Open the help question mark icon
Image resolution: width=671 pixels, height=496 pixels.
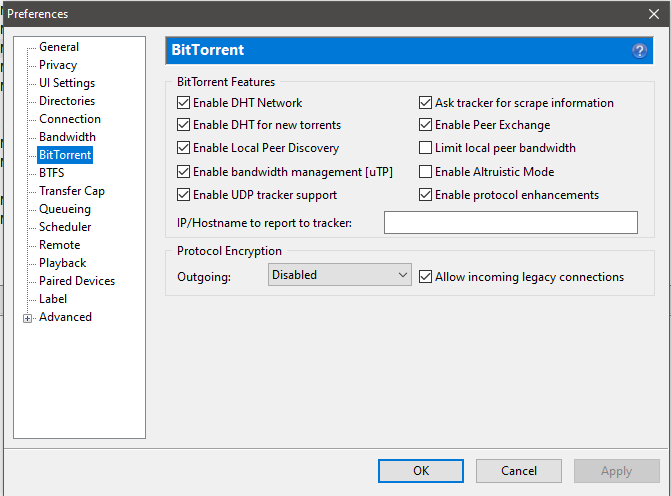(639, 51)
